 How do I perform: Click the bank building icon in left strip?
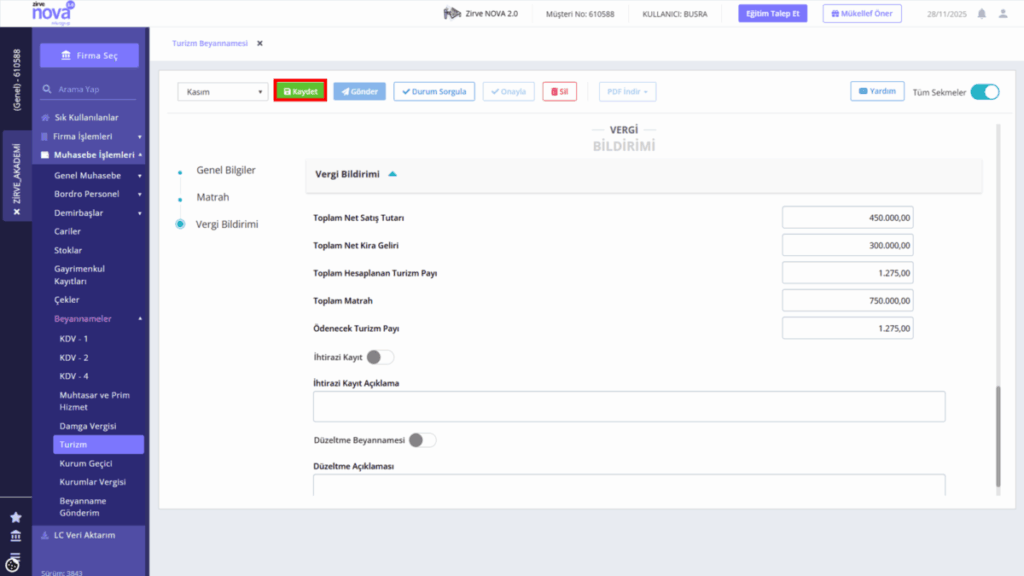pos(16,536)
